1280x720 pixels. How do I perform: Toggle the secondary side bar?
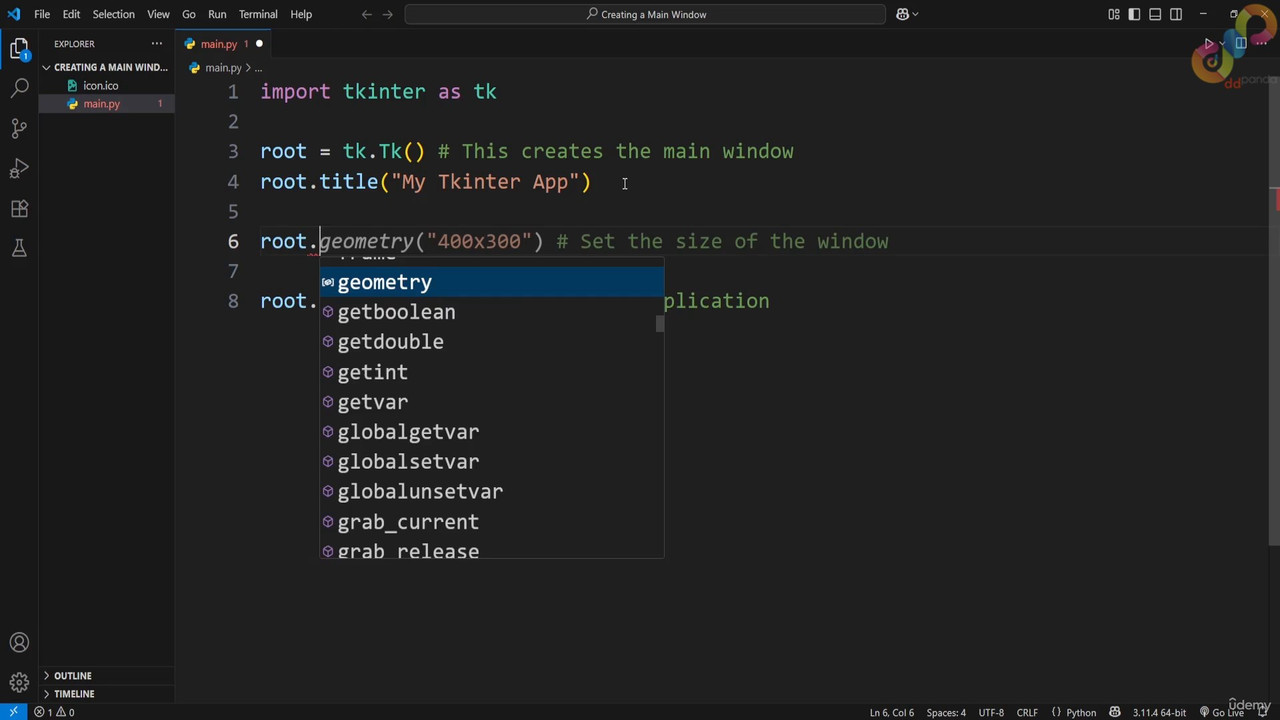(1176, 14)
